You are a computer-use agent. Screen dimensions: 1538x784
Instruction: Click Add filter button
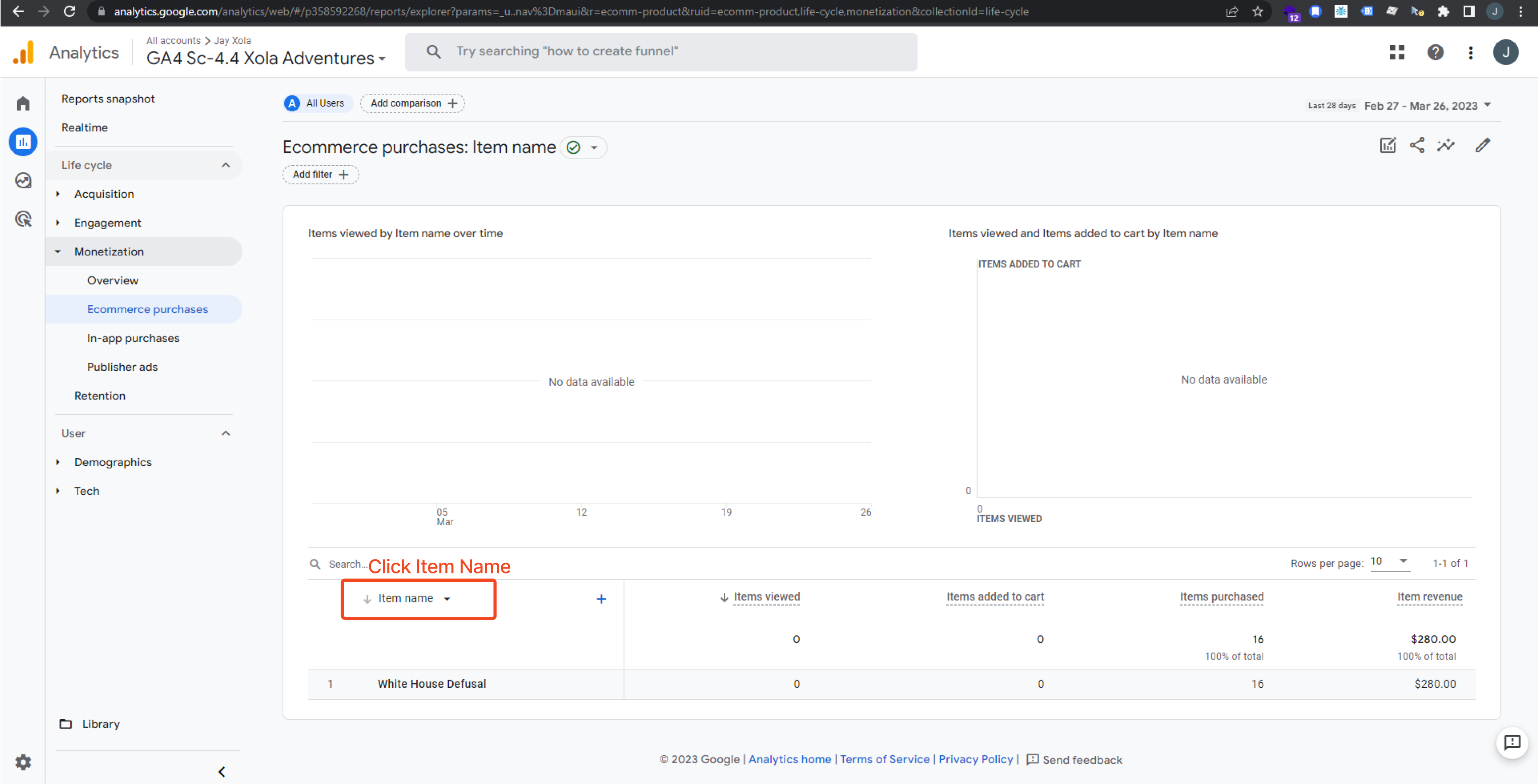[x=321, y=174]
